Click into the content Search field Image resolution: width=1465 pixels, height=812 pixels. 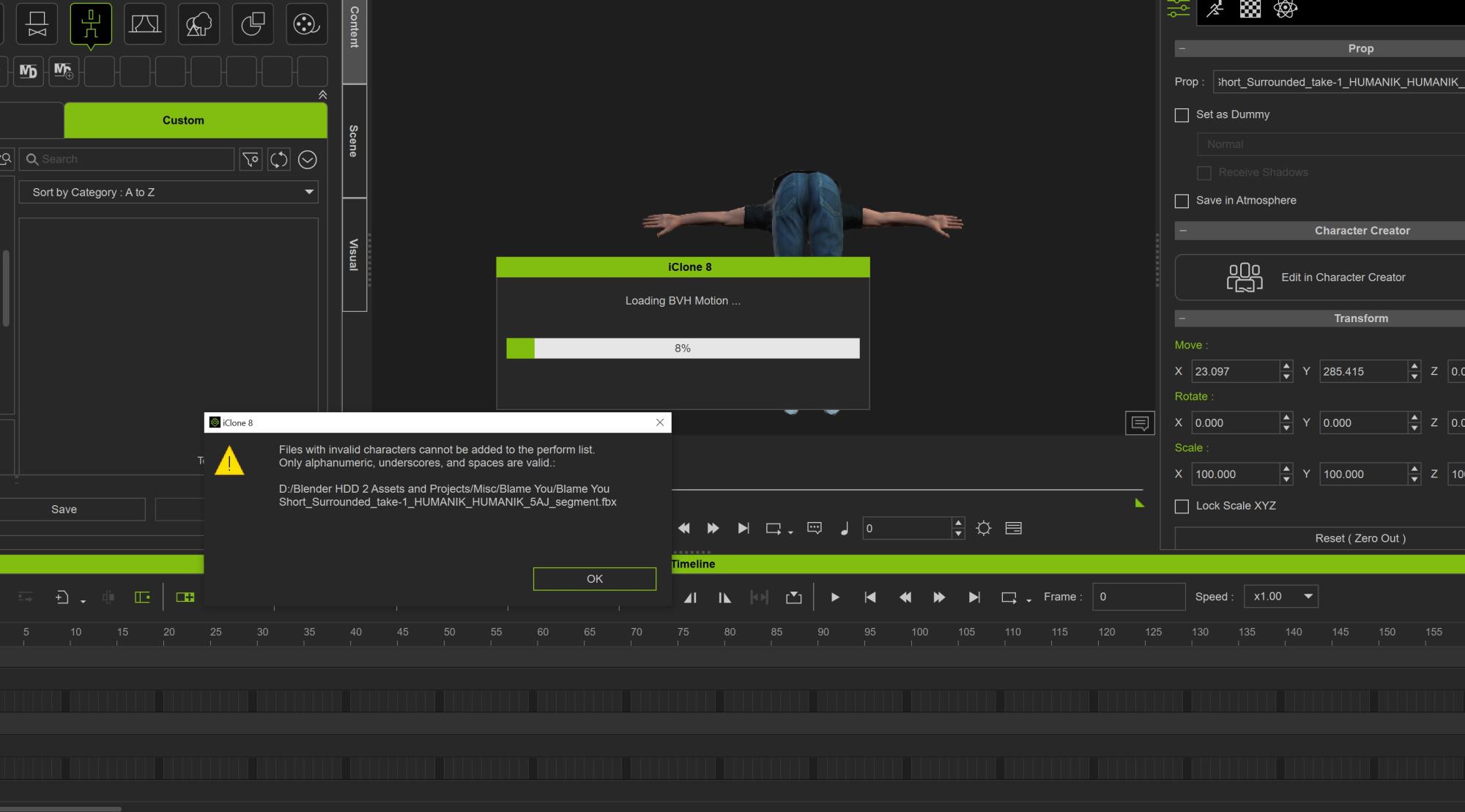click(x=127, y=159)
